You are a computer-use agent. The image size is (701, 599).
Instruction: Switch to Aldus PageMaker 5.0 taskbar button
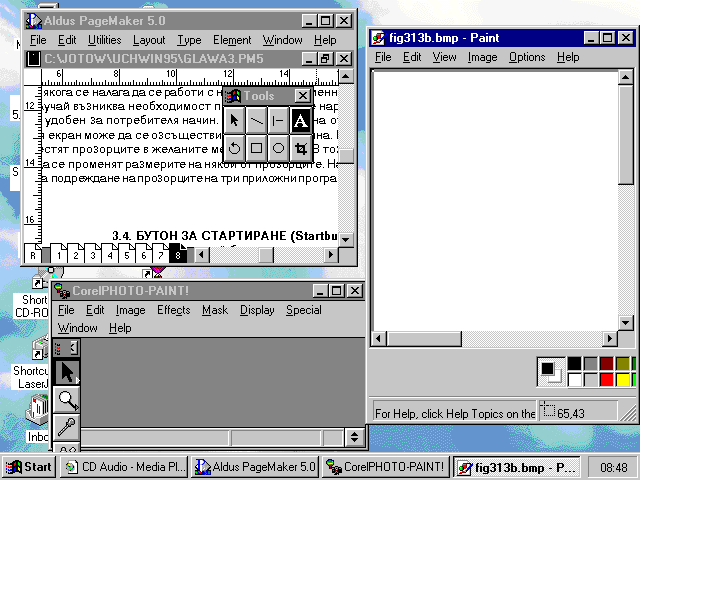coord(255,467)
